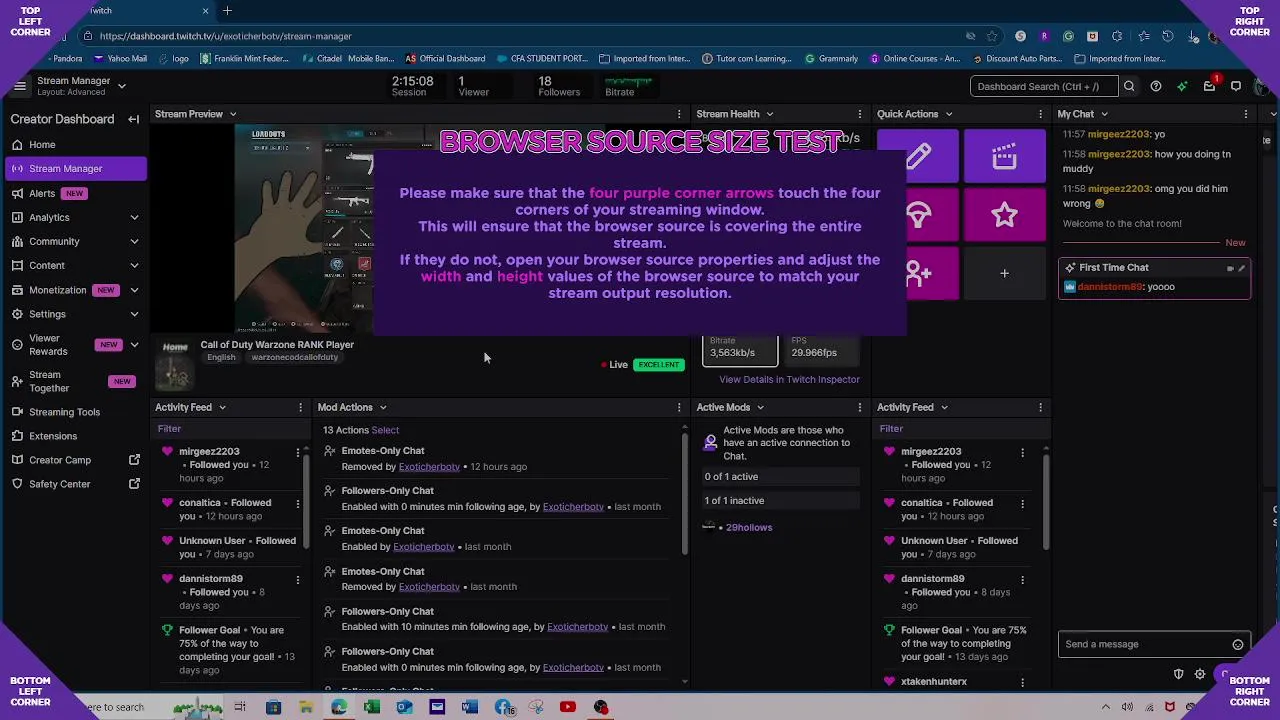Open options for mirgeez2203 follow, left feed
Image resolution: width=1280 pixels, height=720 pixels.
[x=297, y=453]
